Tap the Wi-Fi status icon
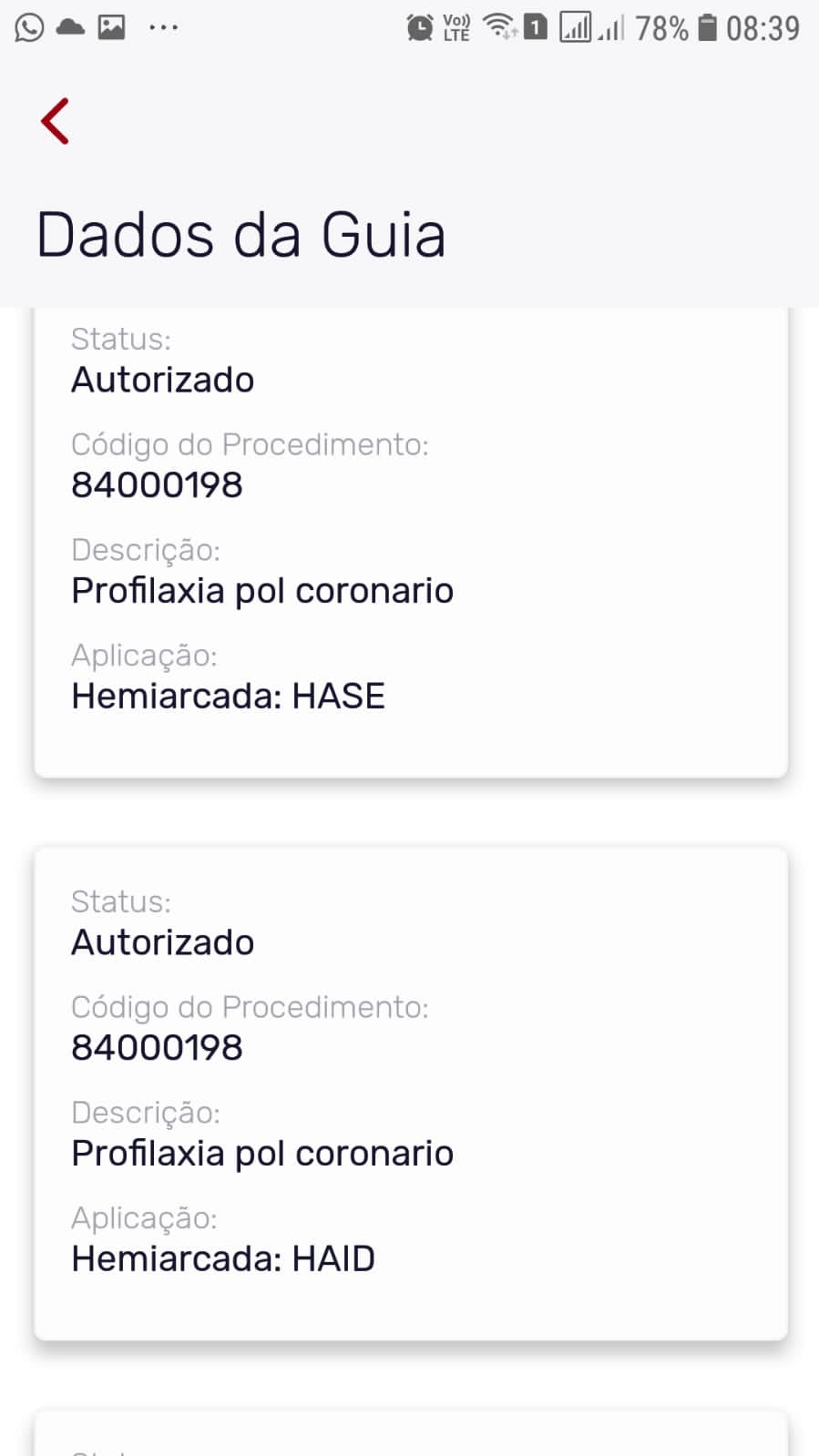 coord(500,27)
